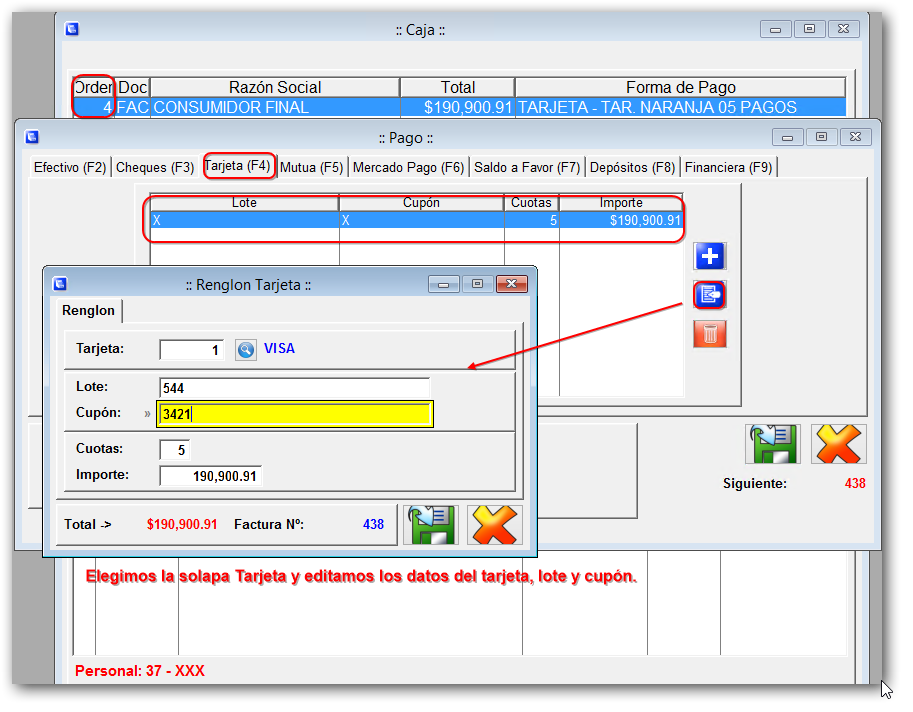Screen dimensions: 913x712
Task: Click the edit row icon in Pago
Action: [710, 295]
